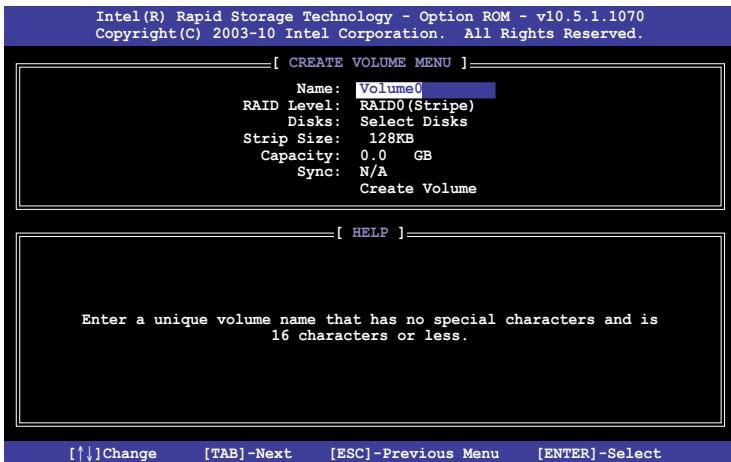Viewport: 731px width, 462px height.
Task: Click the Name: label
Action: 318,89
